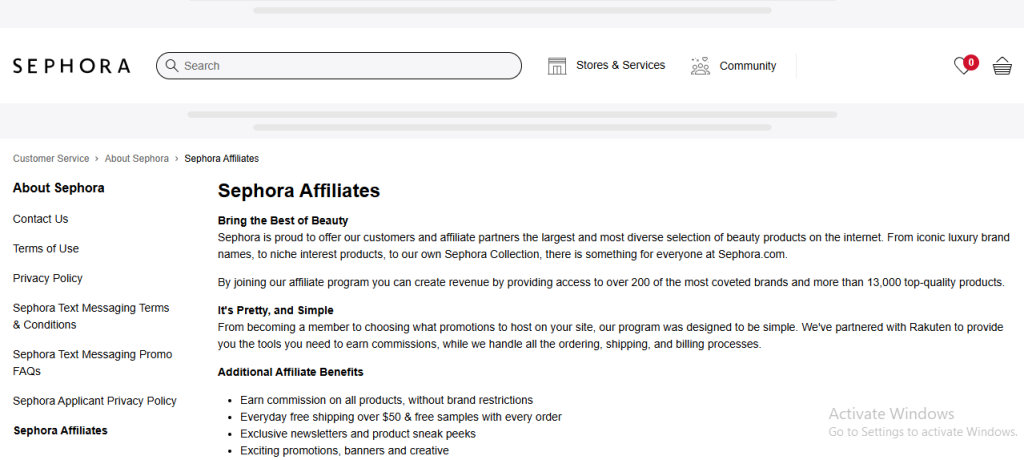The height and width of the screenshot is (460, 1024).
Task: Select Sephora Affiliates in the sidebar
Action: tap(60, 431)
